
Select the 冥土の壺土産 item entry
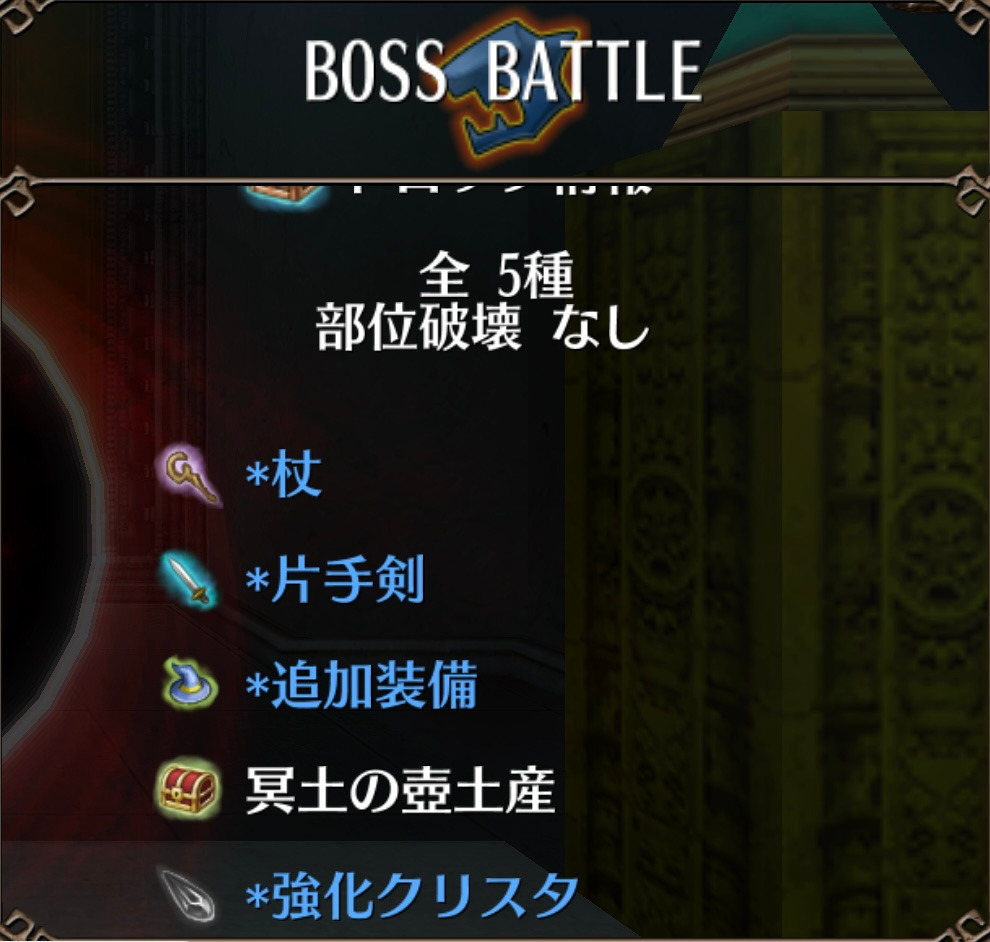click(400, 790)
